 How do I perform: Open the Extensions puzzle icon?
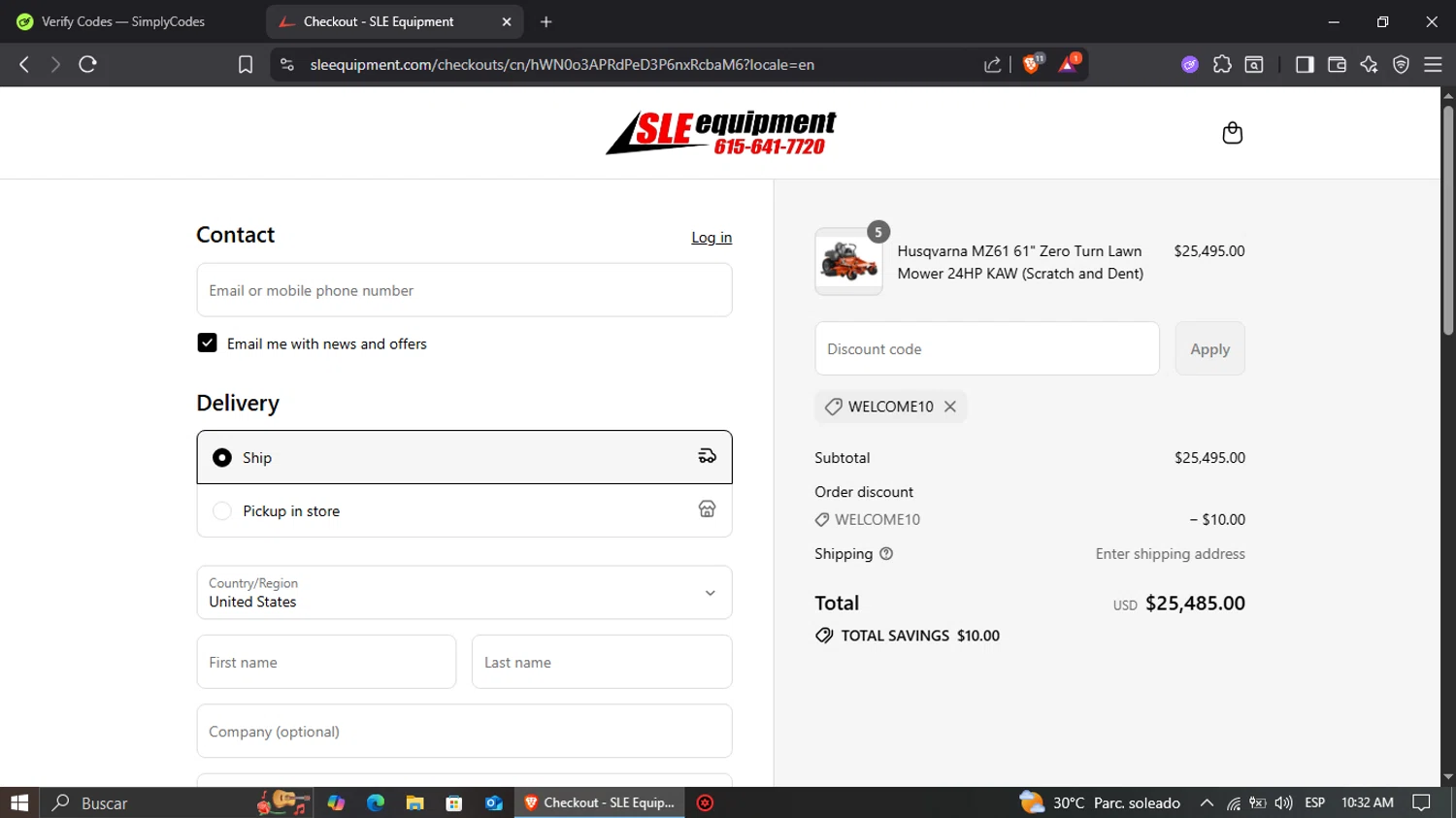click(1222, 64)
